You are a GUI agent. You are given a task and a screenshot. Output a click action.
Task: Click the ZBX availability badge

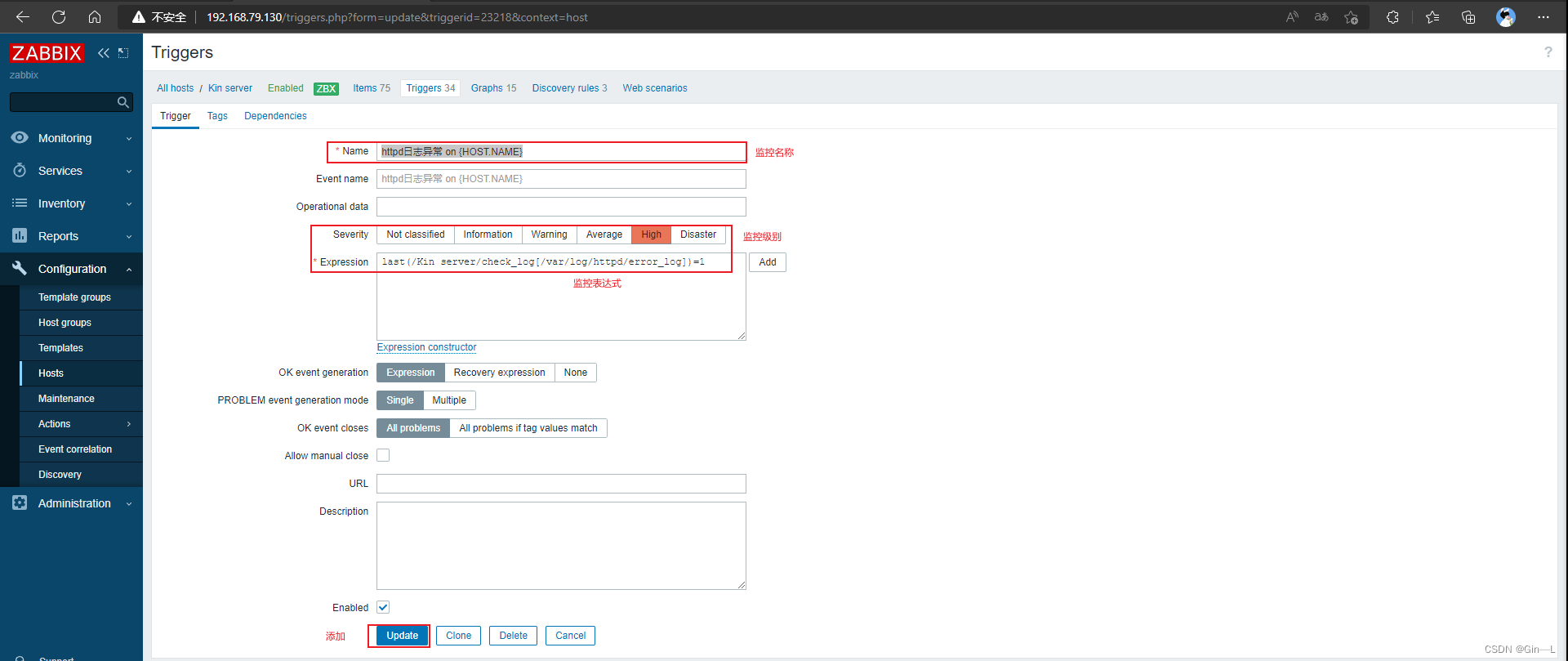pos(326,89)
